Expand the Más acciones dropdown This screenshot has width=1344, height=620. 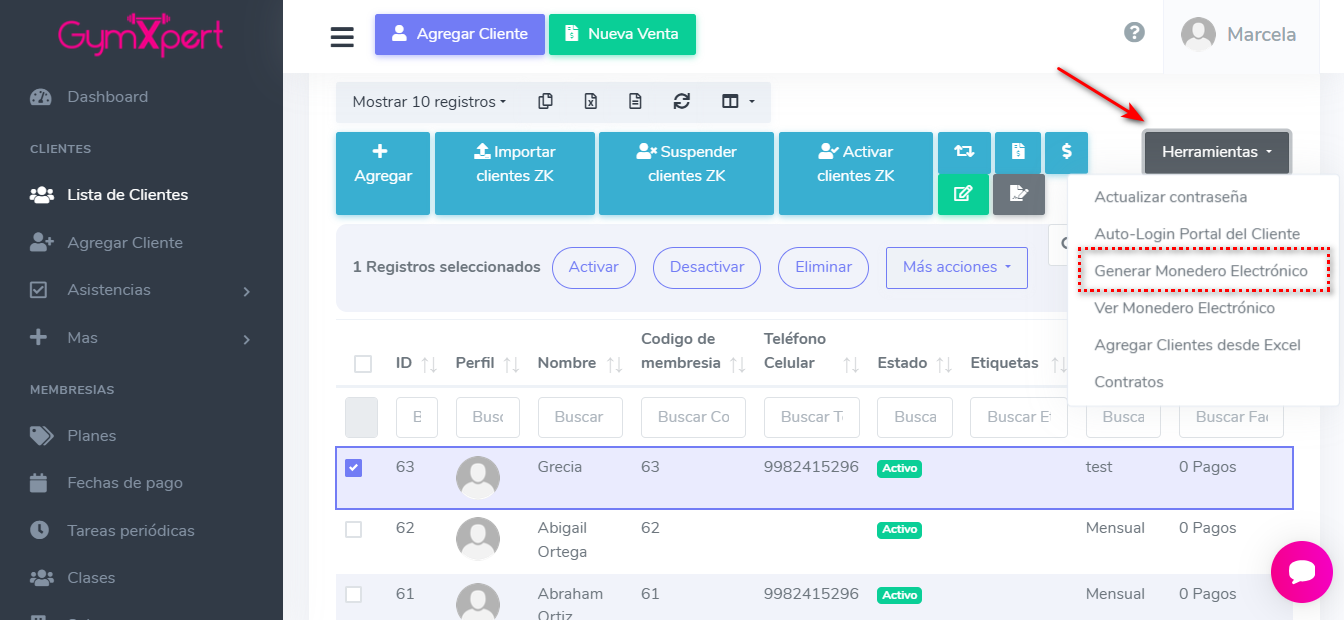pos(956,268)
